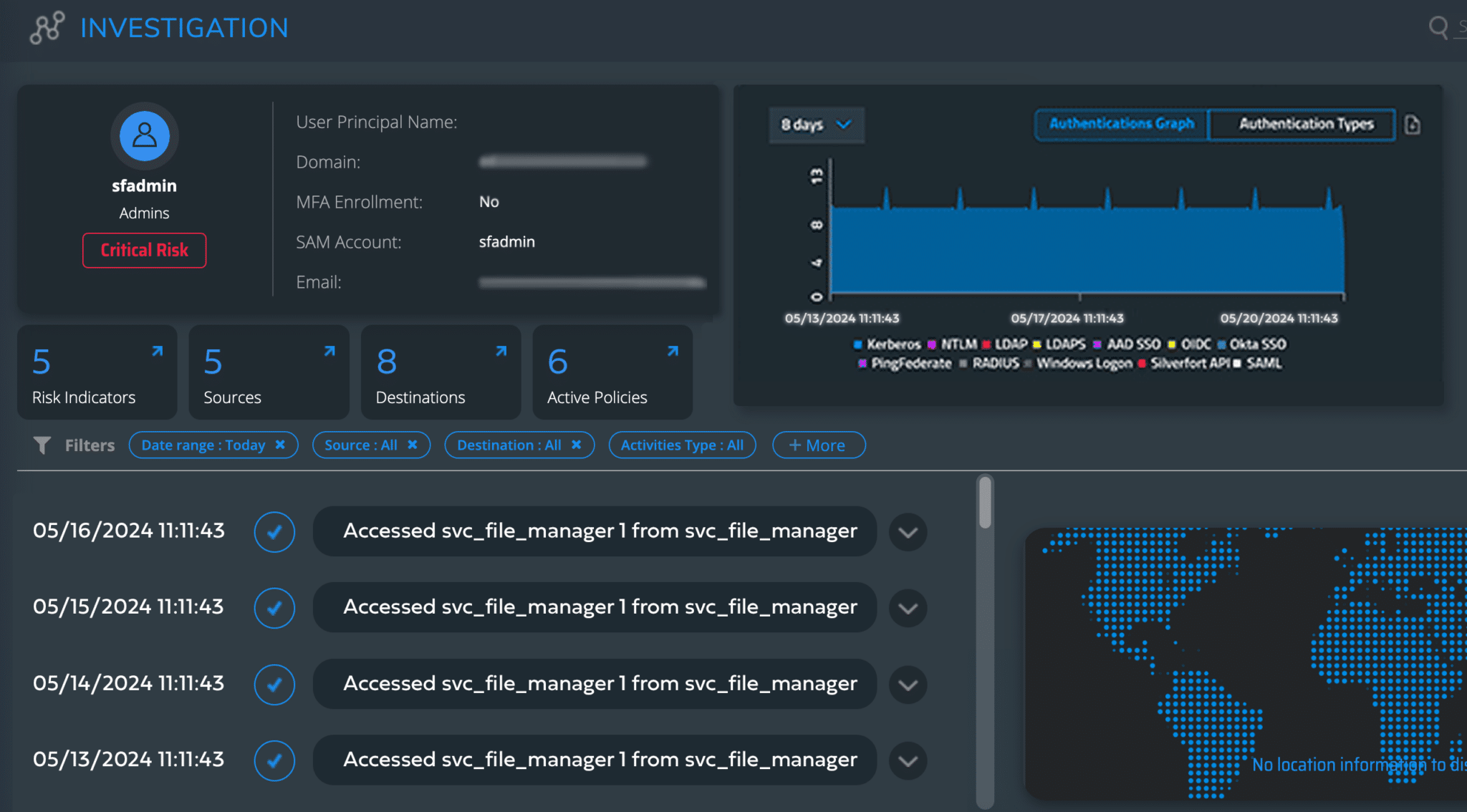This screenshot has height=812, width=1467.
Task: Open Active Policies arrow icon
Action: (x=672, y=352)
